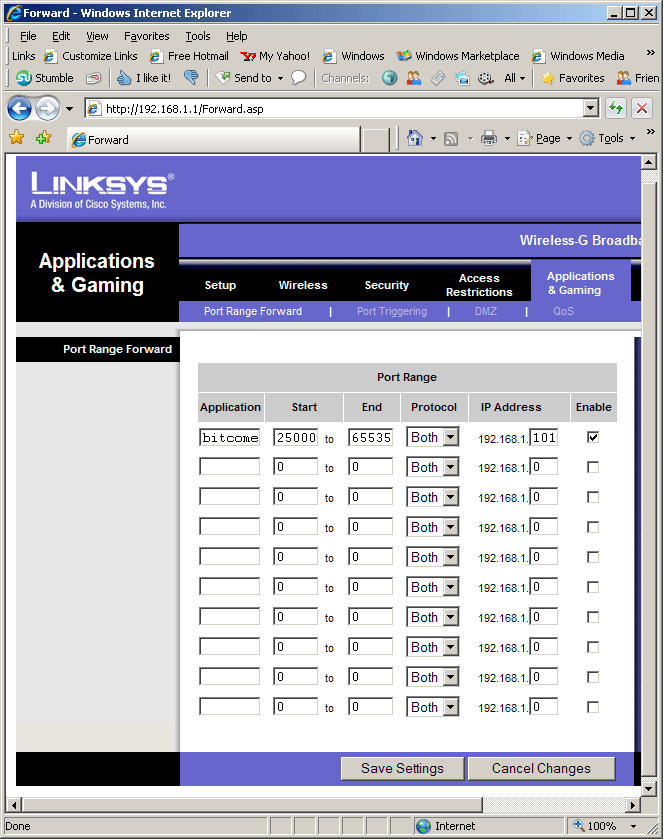Open the File menu
663x839 pixels.
28,36
